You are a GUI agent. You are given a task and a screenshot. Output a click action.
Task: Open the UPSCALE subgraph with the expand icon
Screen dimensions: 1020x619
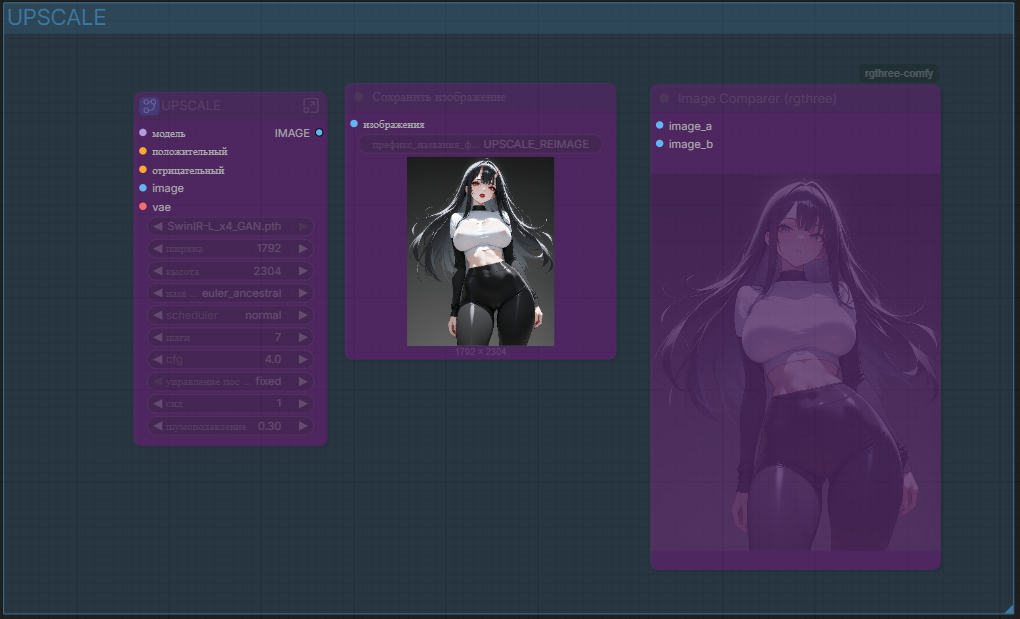[x=311, y=106]
